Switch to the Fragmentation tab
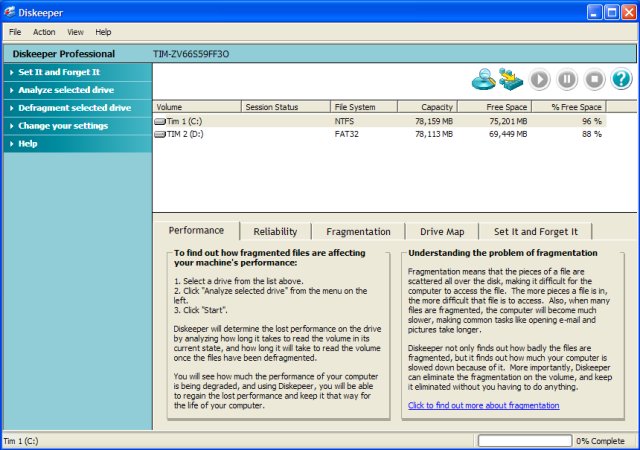The width and height of the screenshot is (640, 450). pyautogui.click(x=358, y=232)
